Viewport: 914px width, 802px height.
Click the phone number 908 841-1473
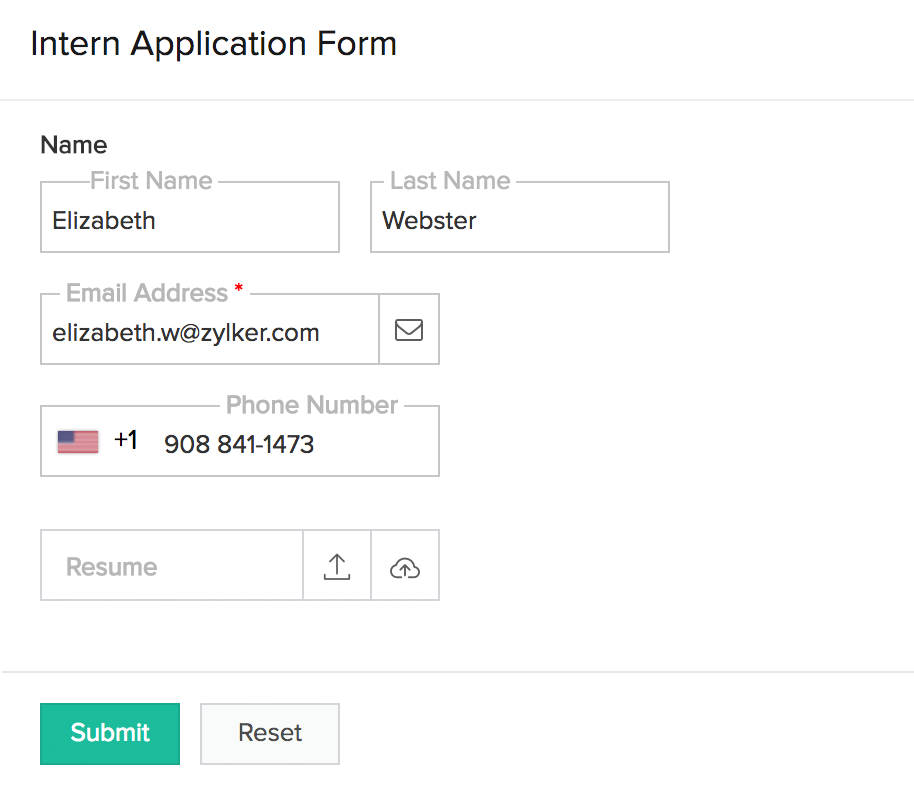click(239, 444)
